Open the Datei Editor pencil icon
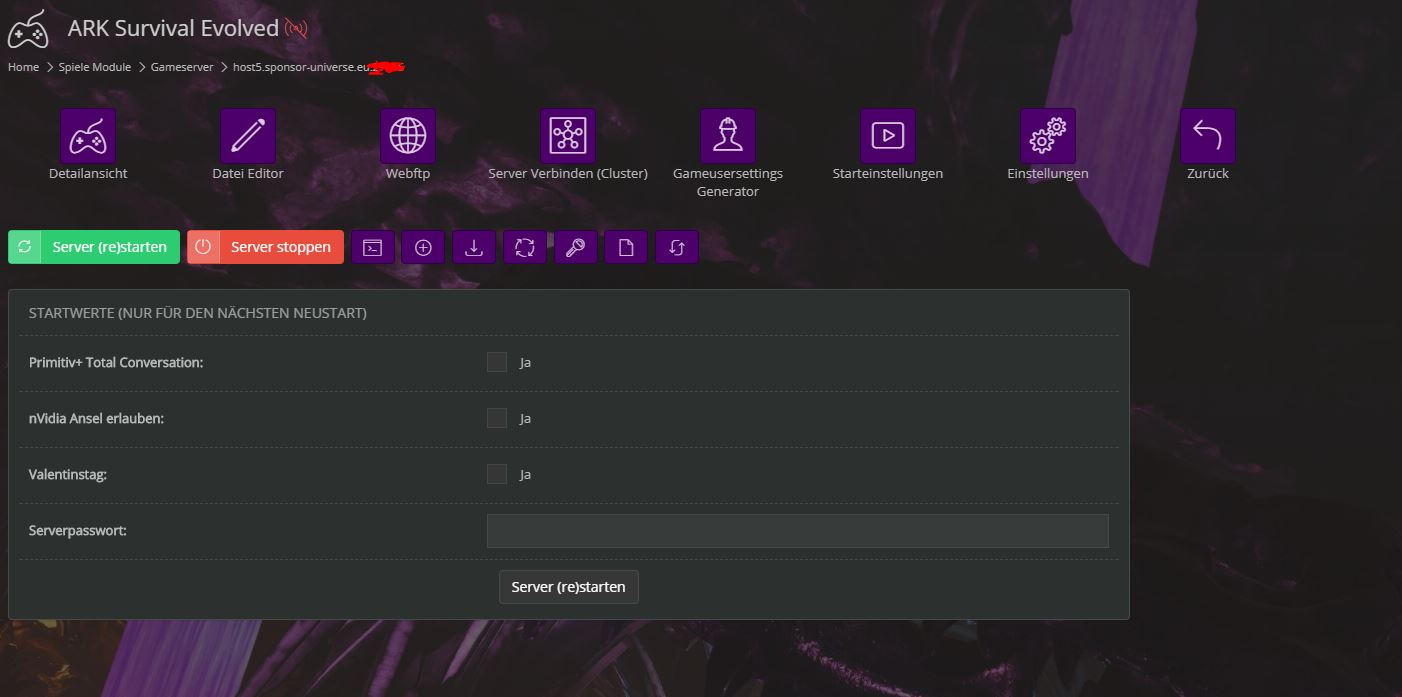1402x697 pixels. click(248, 136)
